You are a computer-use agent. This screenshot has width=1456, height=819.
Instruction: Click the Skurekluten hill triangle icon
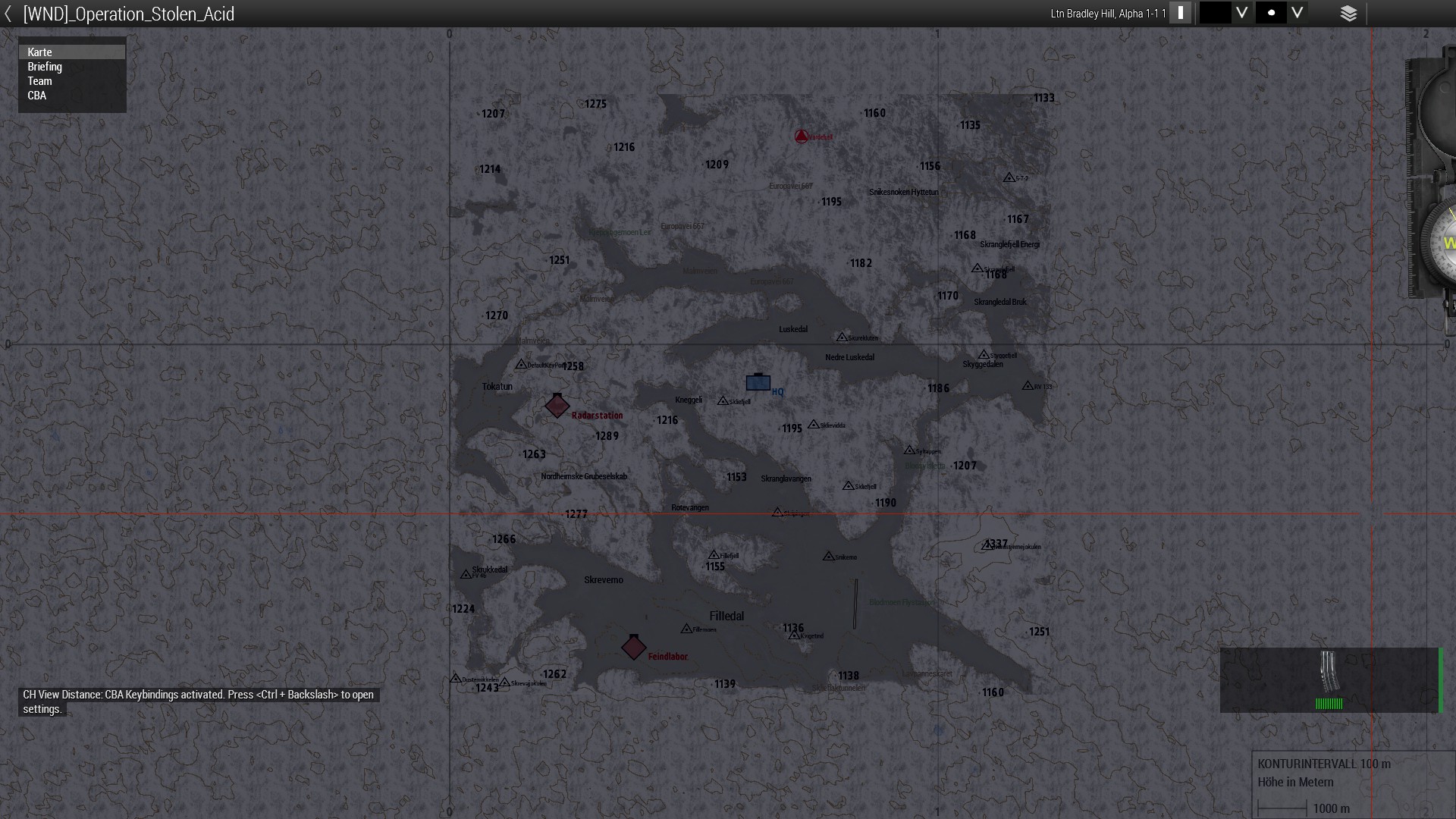click(x=841, y=337)
